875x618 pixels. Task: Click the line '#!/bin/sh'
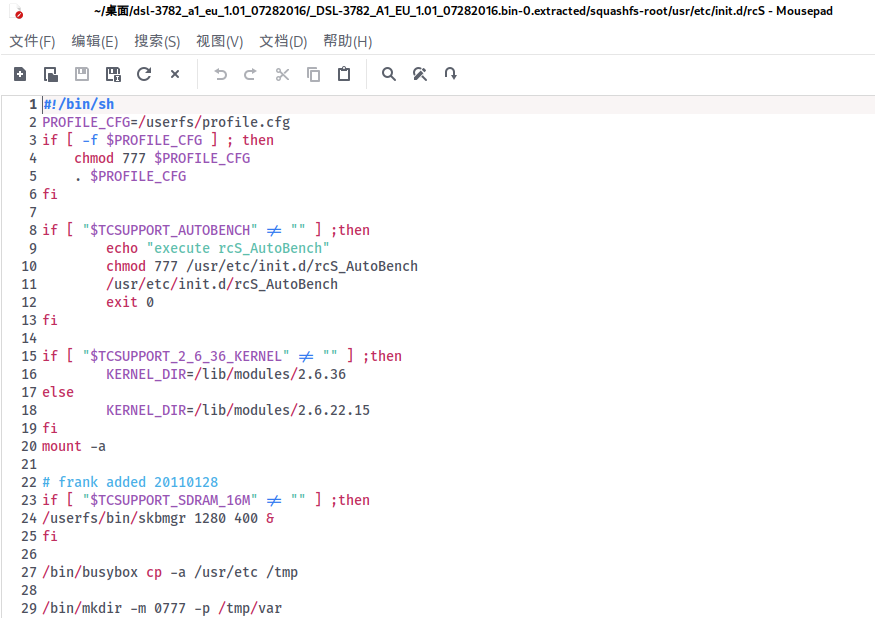(79, 104)
